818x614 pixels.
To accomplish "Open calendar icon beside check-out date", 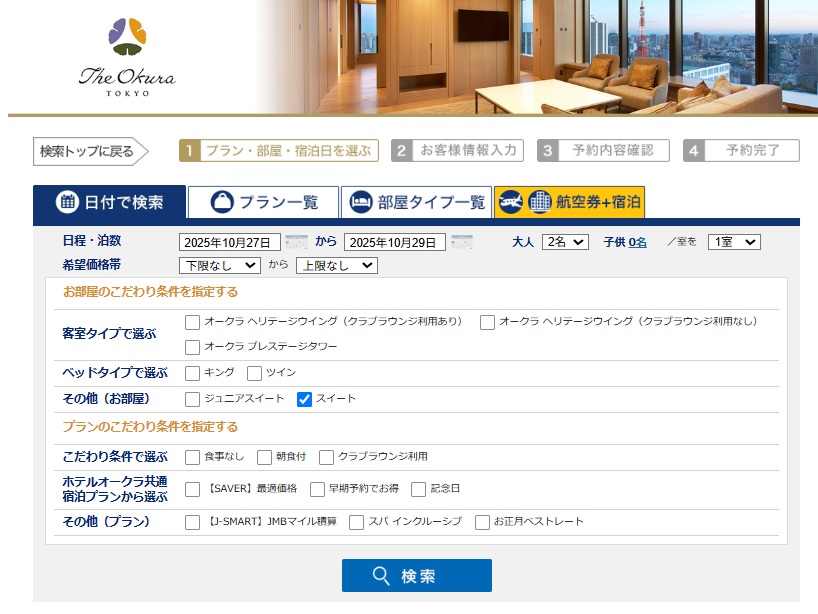I will (461, 242).
